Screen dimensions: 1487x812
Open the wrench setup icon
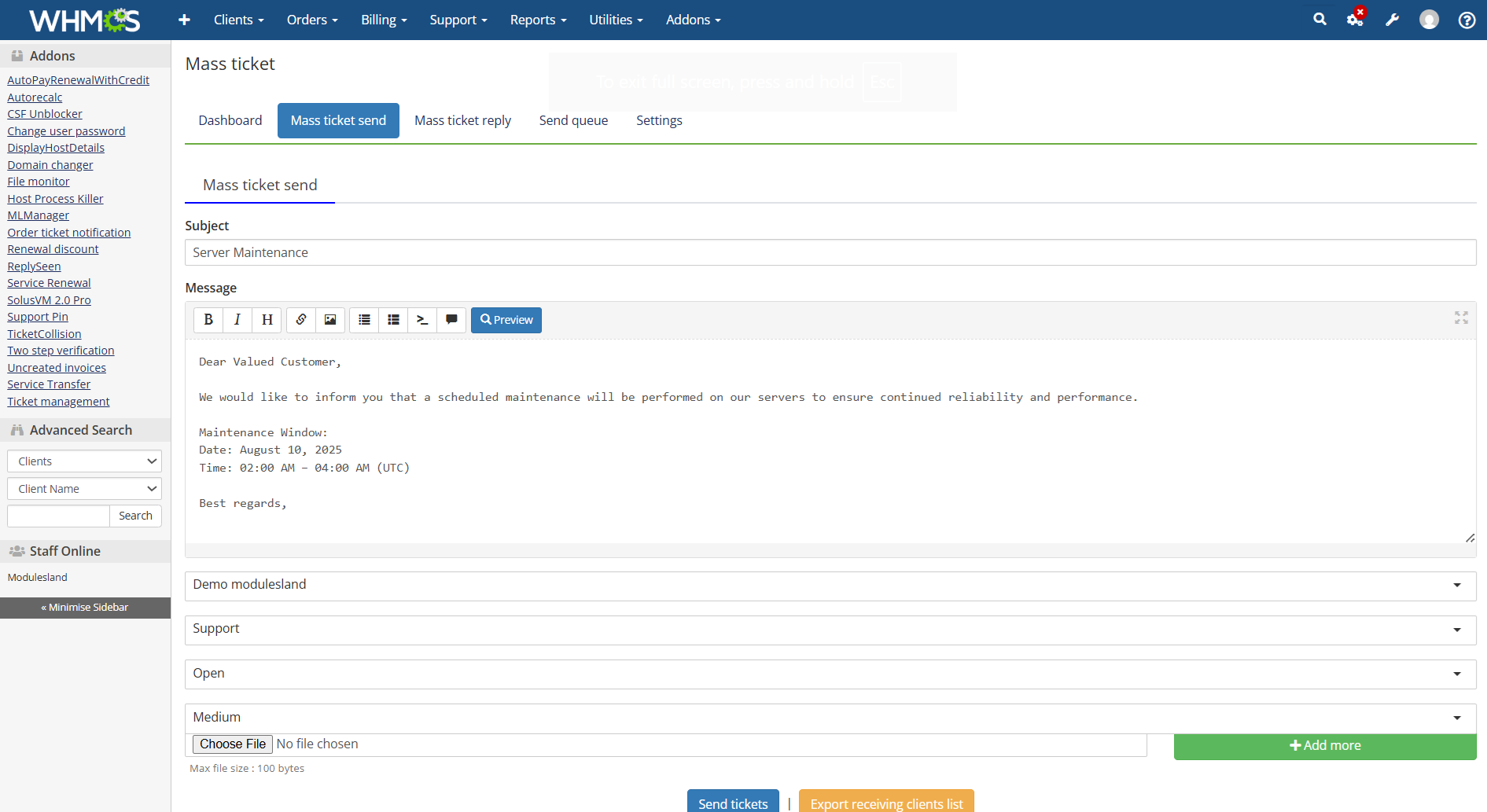pos(1392,20)
